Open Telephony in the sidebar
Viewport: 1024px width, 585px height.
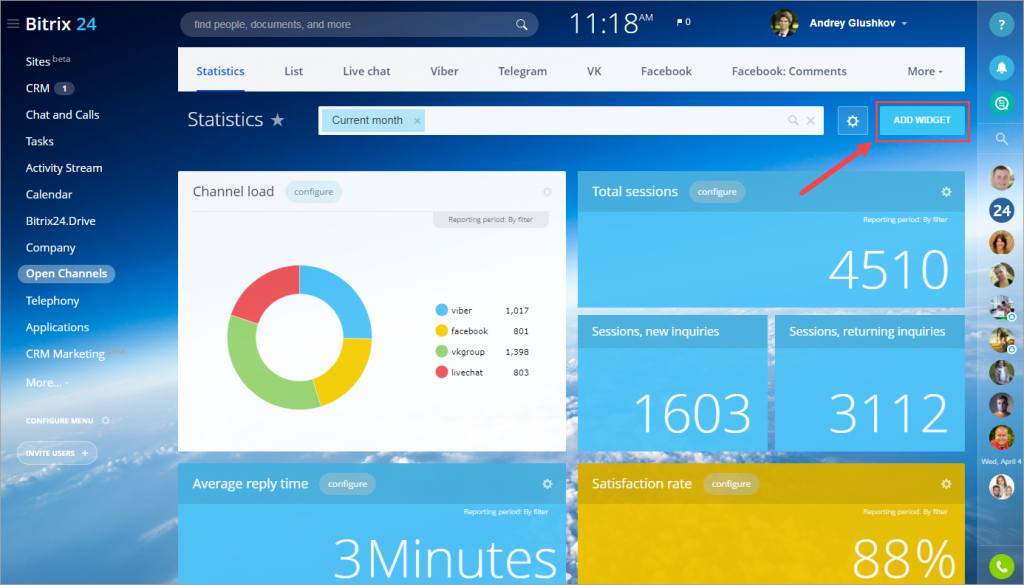(52, 300)
